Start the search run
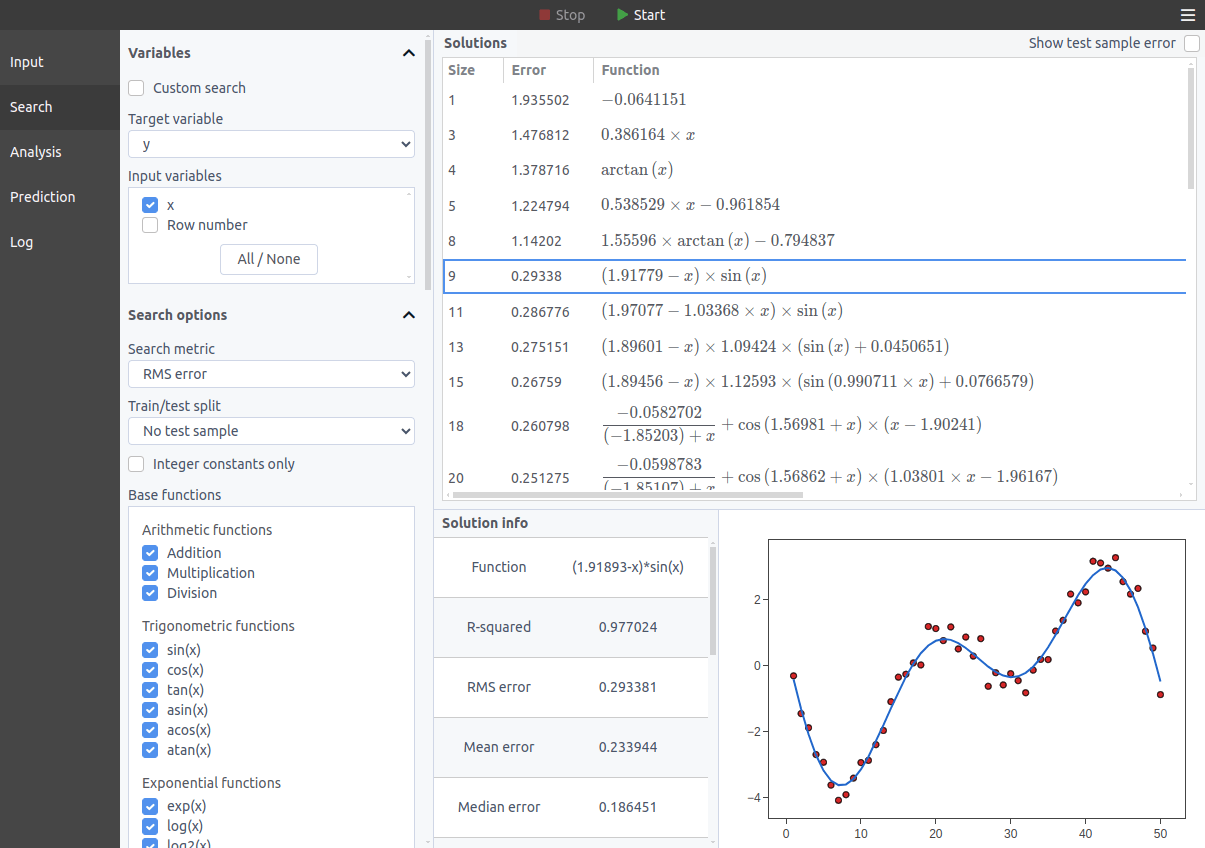Screen dimensions: 1205x848 640,14
